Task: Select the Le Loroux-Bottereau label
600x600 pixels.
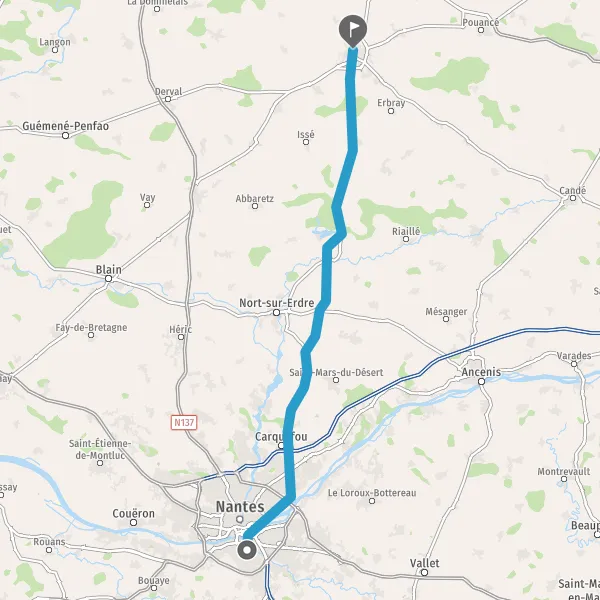Action: 372,493
